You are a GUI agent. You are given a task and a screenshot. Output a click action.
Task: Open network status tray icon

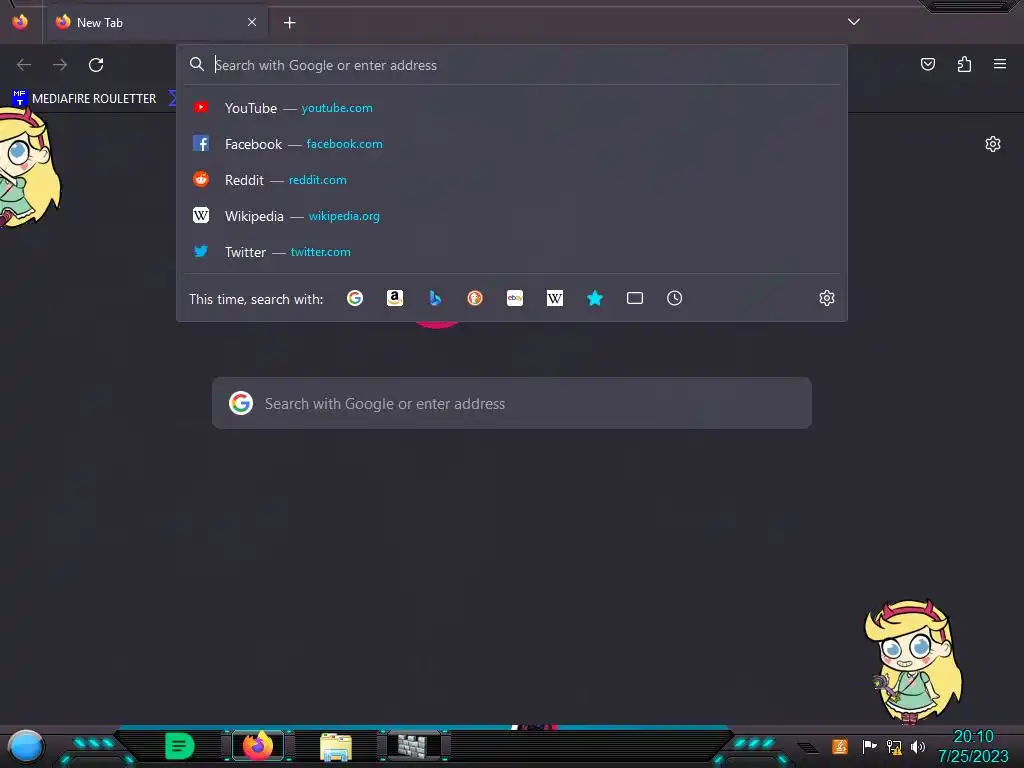pyautogui.click(x=894, y=746)
